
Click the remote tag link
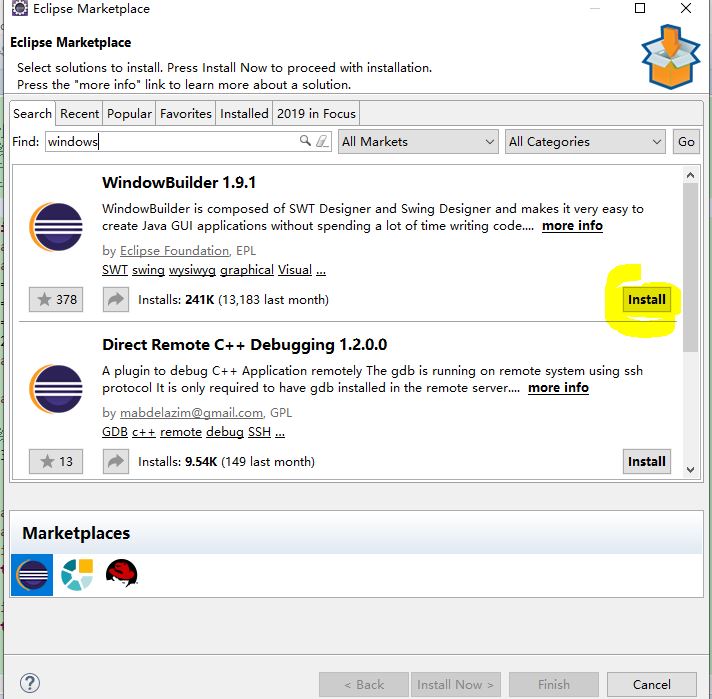pos(181,432)
